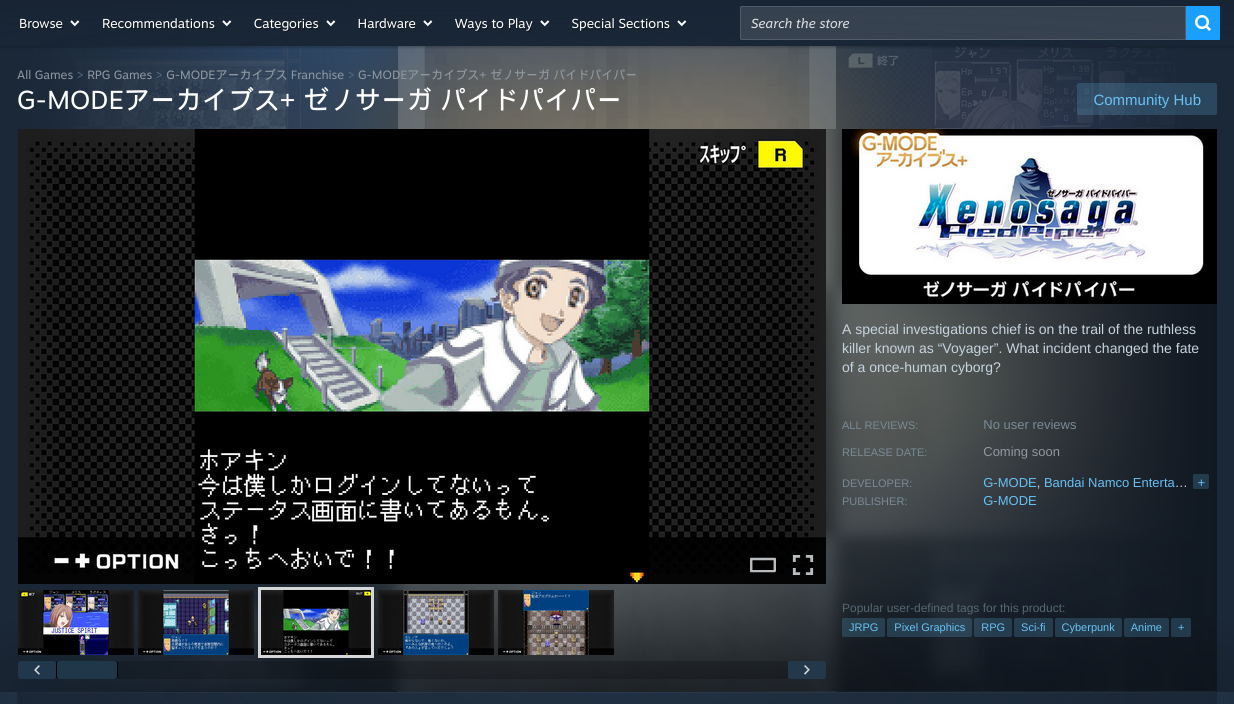Click the game logo header image
This screenshot has height=704, width=1234.
tap(1029, 216)
